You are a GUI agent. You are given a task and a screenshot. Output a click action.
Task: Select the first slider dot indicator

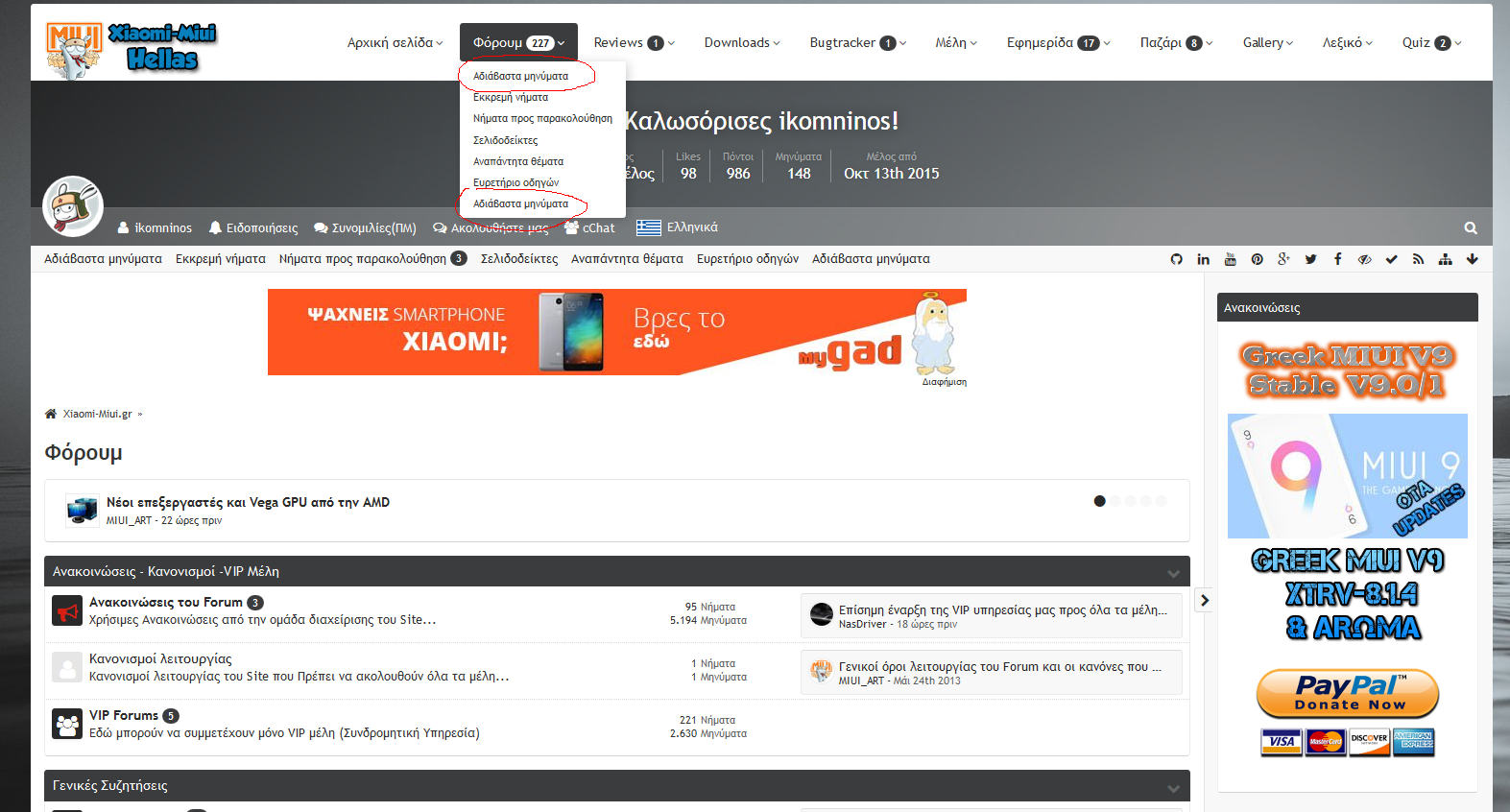[1099, 501]
